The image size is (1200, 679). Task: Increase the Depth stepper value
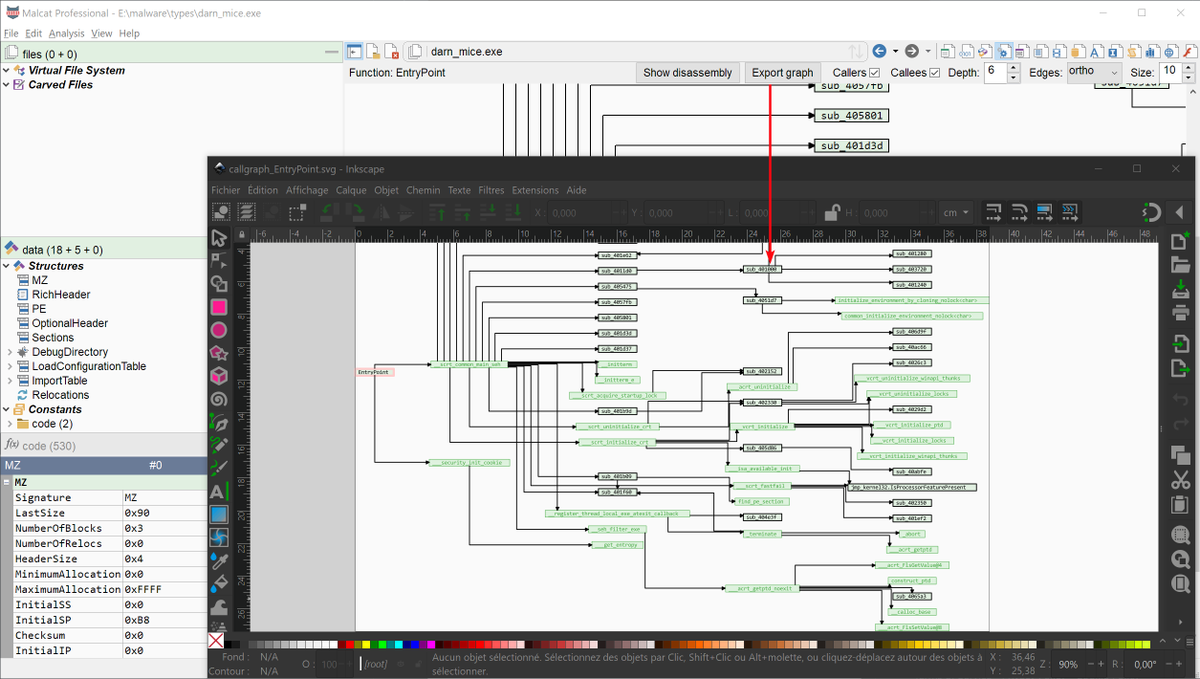click(x=1014, y=67)
